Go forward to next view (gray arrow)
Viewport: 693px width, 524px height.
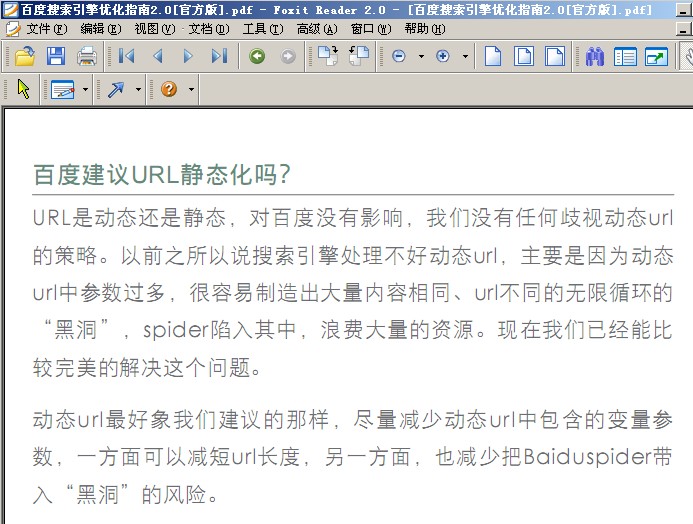tap(288, 56)
